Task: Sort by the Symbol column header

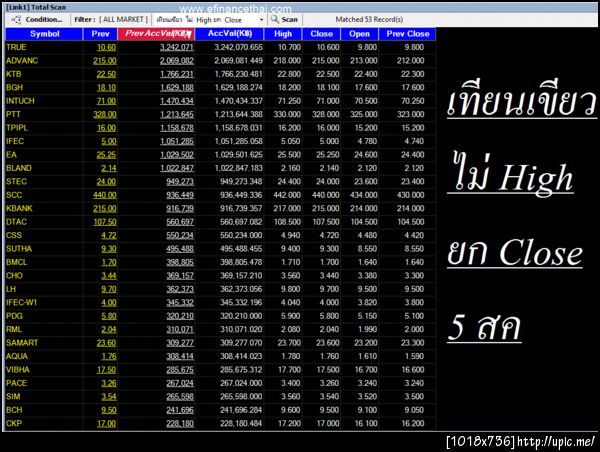Action: click(44, 34)
